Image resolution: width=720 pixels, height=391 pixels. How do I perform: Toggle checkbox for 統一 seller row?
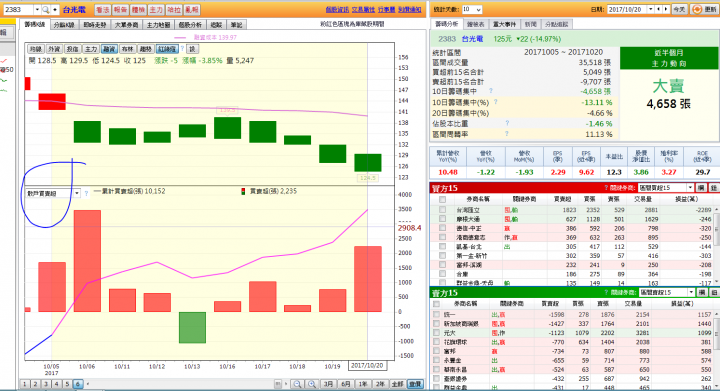coord(437,314)
